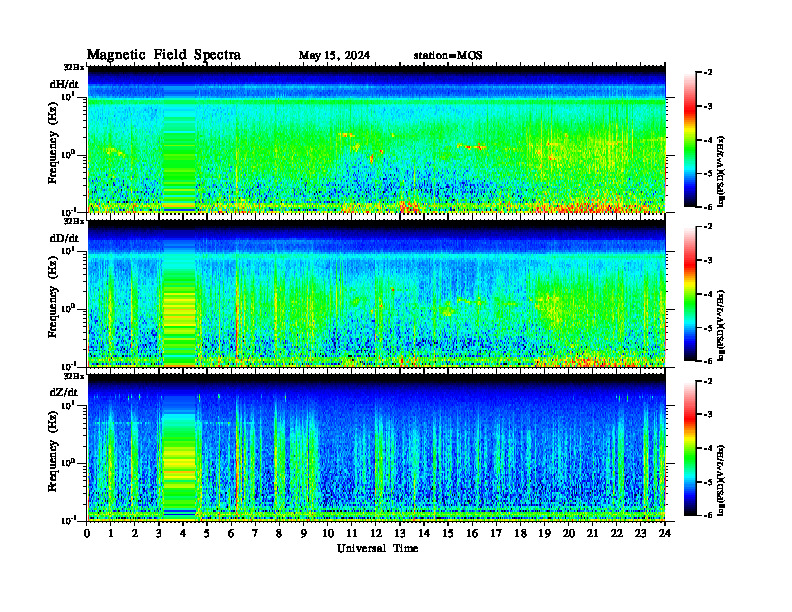The width and height of the screenshot is (792, 612).
Task: Click the hour tick label "17" on the time axis
Action: 497,533
